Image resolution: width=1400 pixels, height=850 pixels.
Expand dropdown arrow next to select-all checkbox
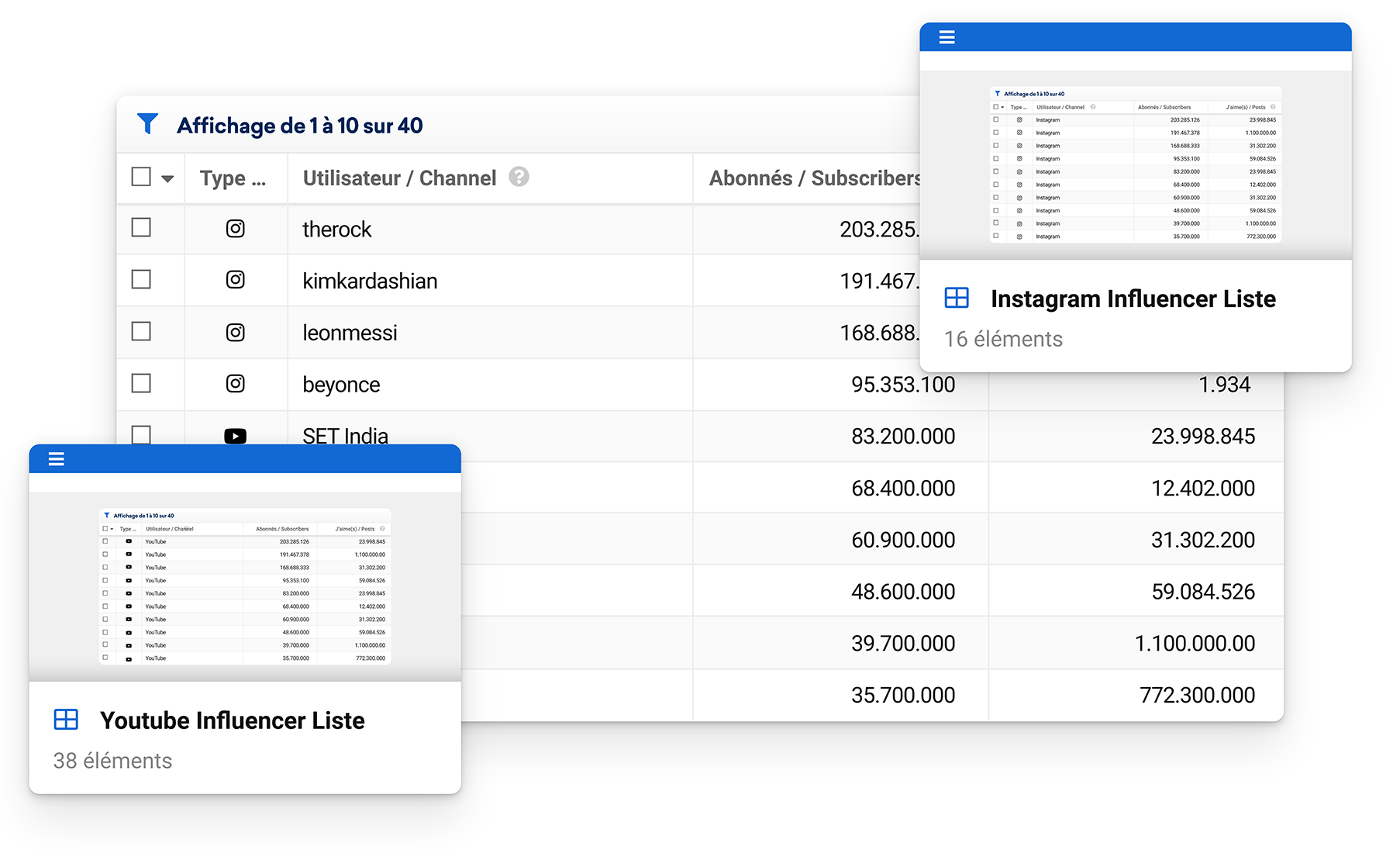167,178
